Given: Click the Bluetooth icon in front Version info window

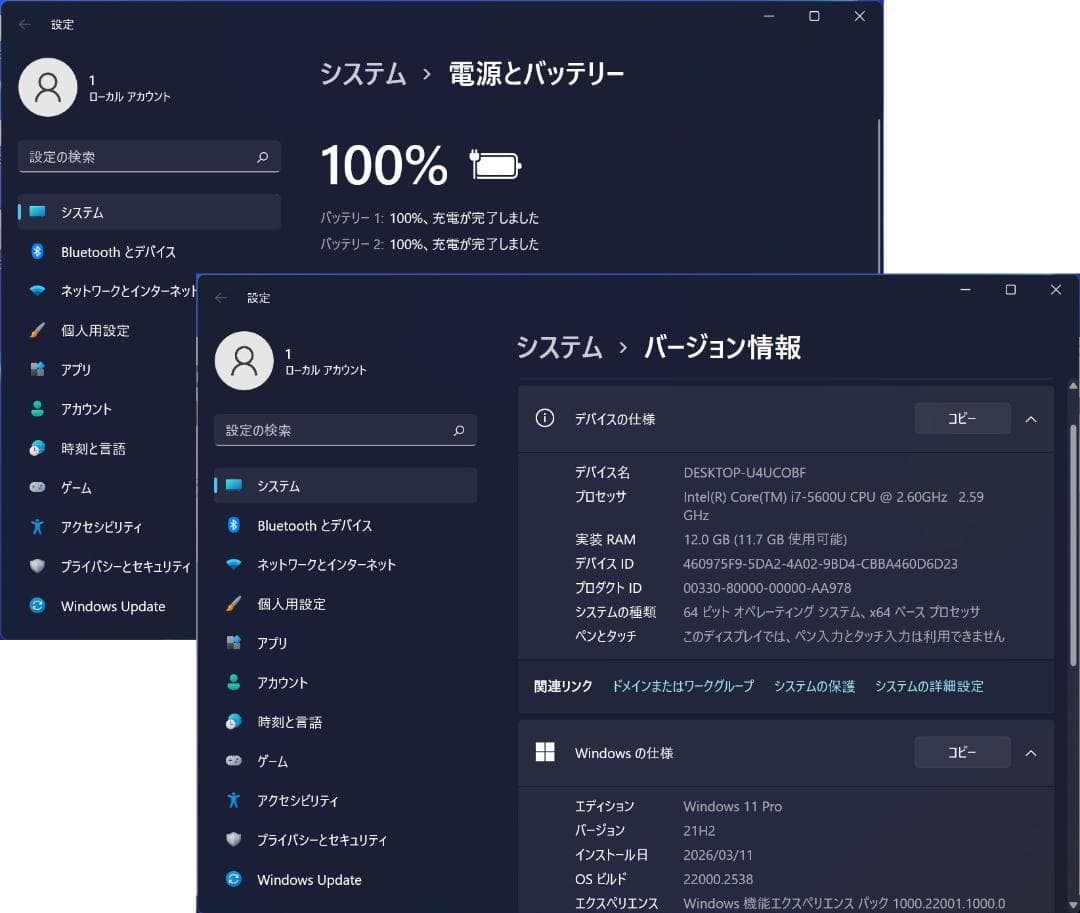Looking at the screenshot, I should [233, 525].
